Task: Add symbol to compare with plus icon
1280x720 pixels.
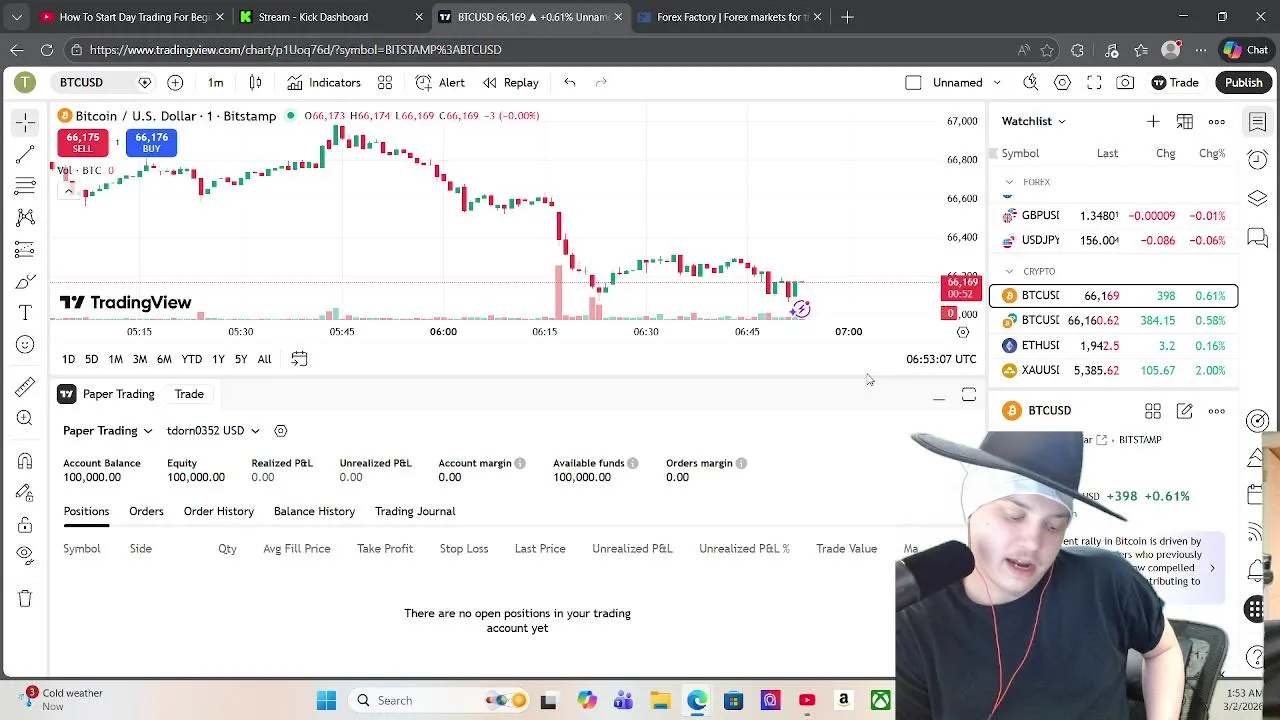Action: click(x=175, y=83)
